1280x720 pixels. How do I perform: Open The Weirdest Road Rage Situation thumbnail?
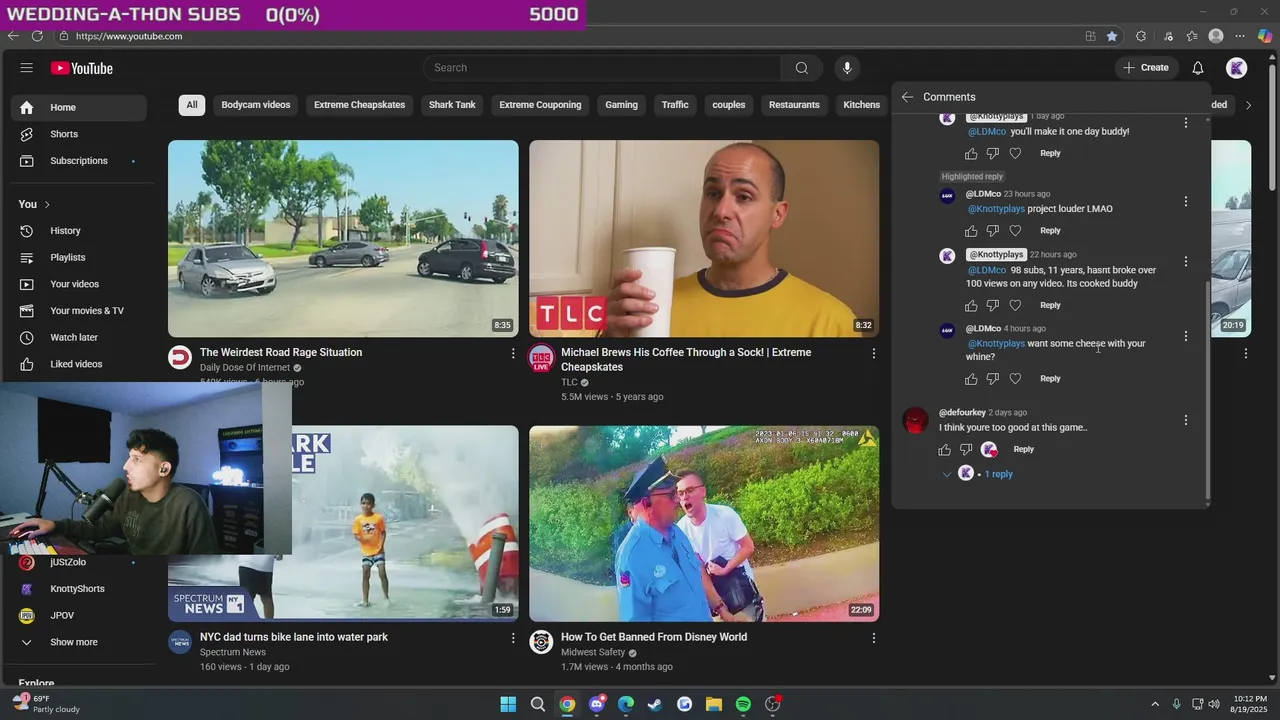click(343, 238)
